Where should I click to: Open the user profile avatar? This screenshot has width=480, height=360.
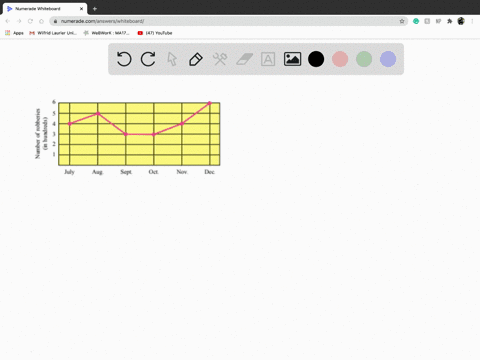(461, 21)
